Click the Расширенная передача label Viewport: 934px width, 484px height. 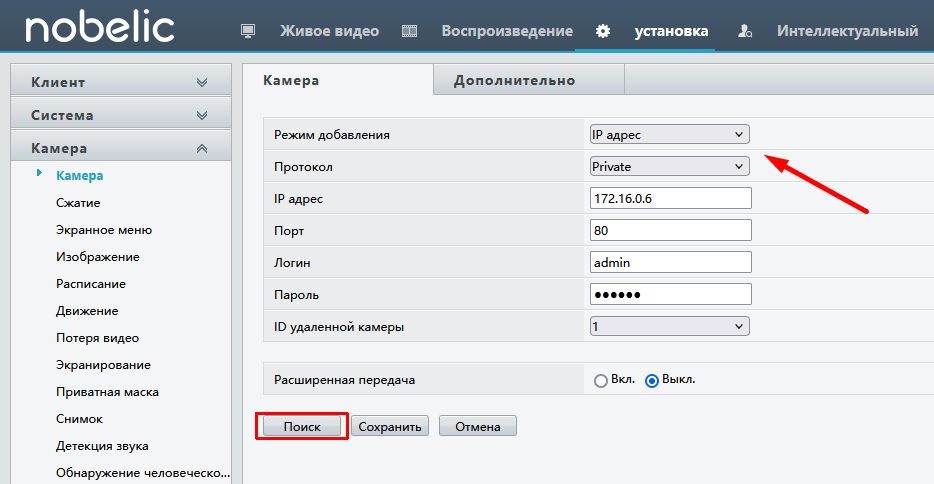(x=344, y=380)
